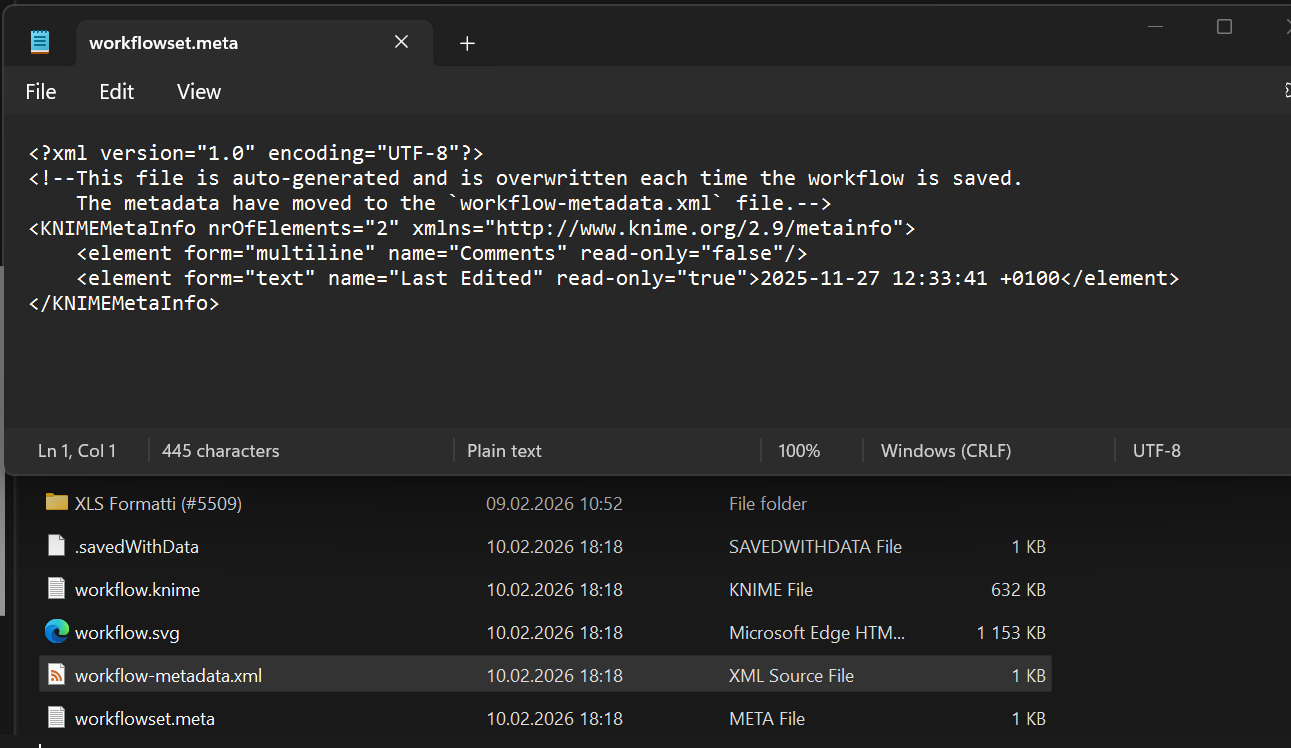This screenshot has width=1291, height=748.
Task: Open the Edit menu
Action: point(116,92)
